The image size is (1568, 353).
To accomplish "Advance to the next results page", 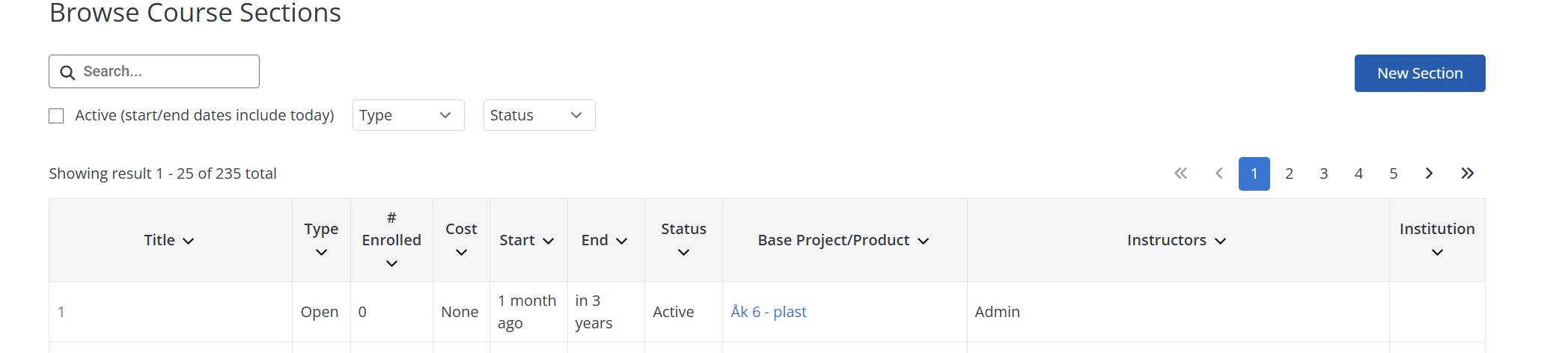I will tap(1429, 174).
